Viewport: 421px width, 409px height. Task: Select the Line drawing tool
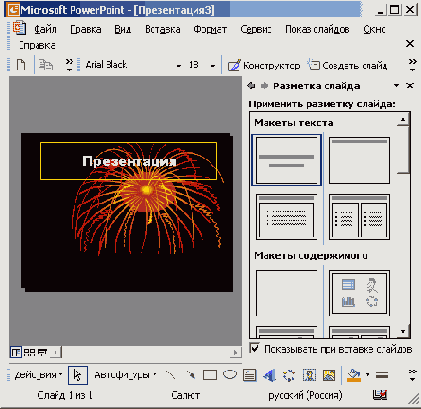[x=170, y=375]
